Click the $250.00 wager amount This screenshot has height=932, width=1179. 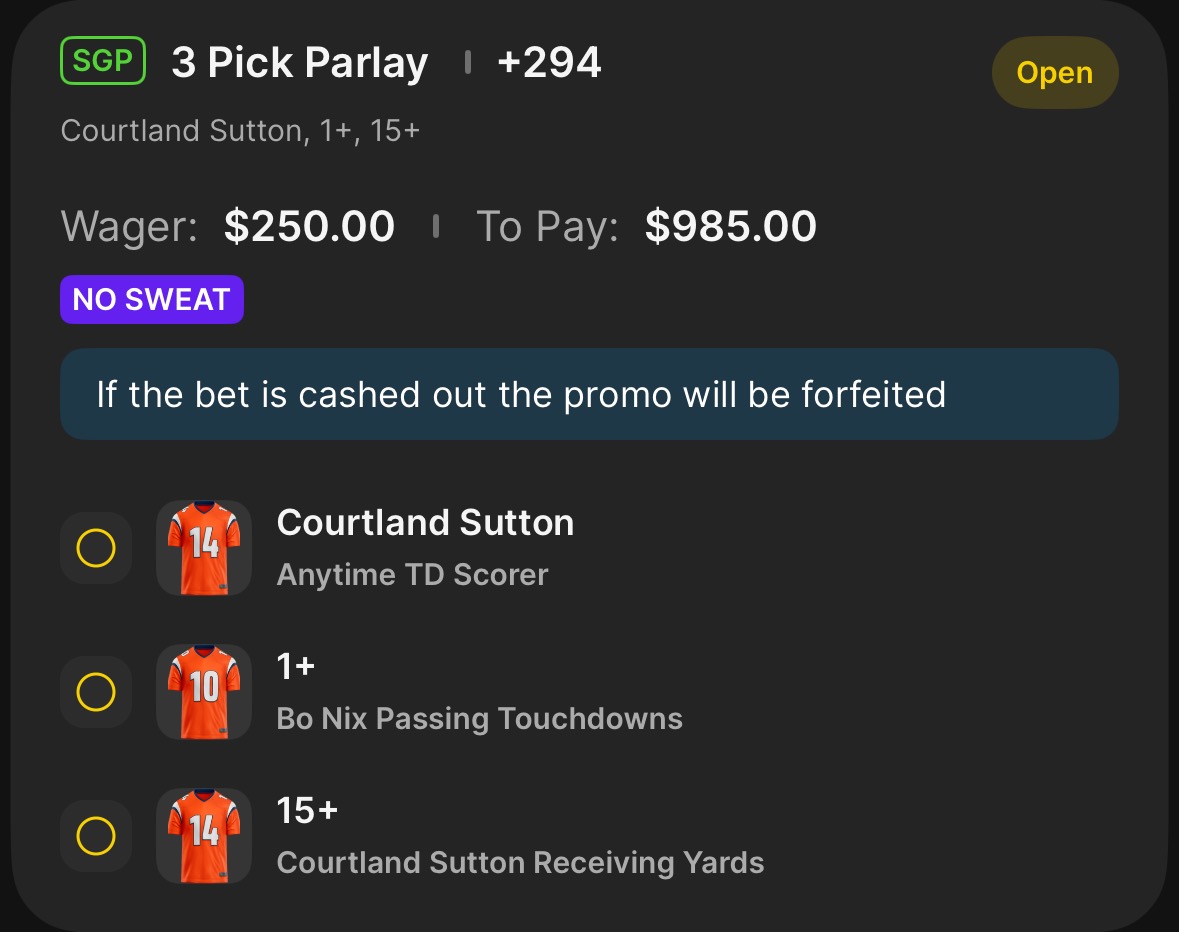click(309, 225)
